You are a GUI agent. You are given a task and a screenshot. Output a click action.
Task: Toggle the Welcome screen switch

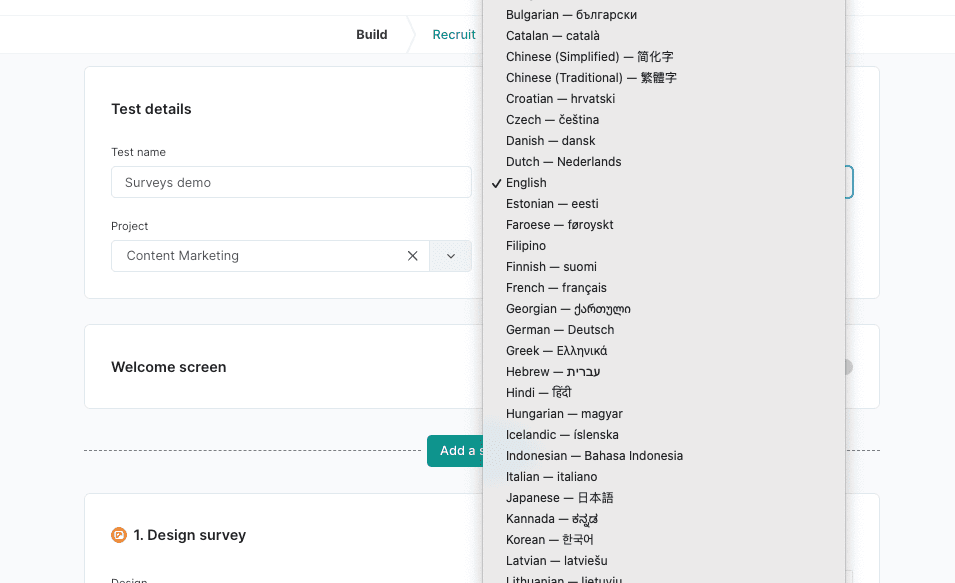[x=845, y=367]
